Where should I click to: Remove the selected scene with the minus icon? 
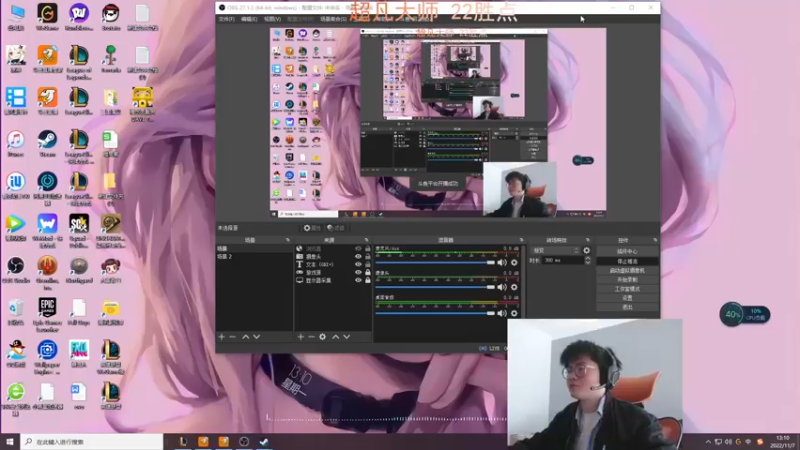pos(233,337)
